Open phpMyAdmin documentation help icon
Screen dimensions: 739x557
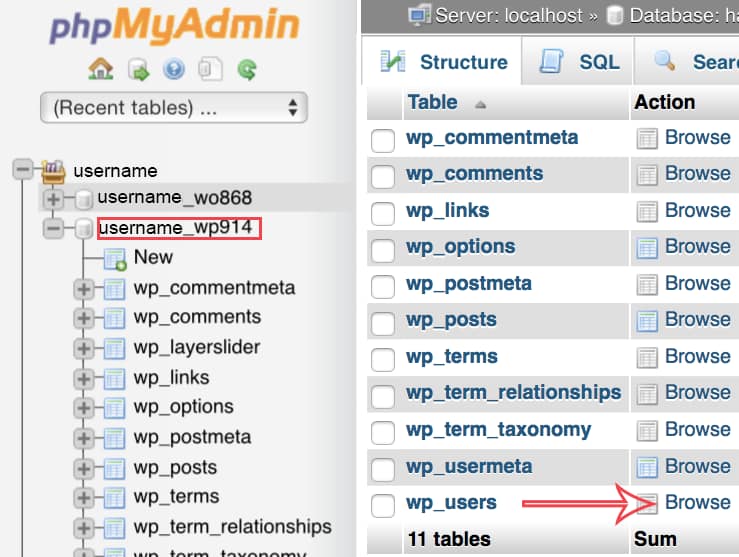(x=174, y=69)
